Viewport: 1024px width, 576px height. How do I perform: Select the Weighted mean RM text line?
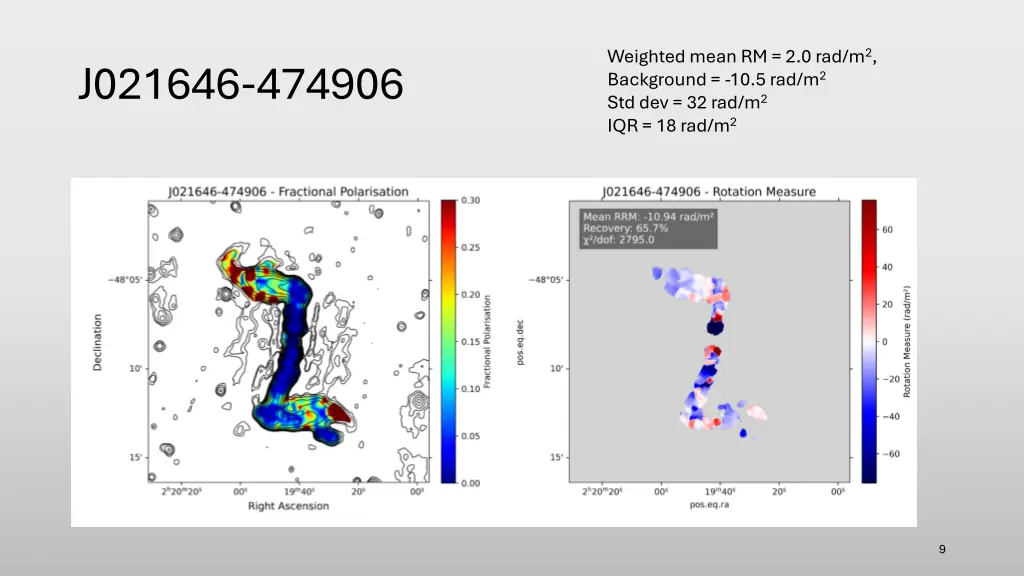point(741,56)
